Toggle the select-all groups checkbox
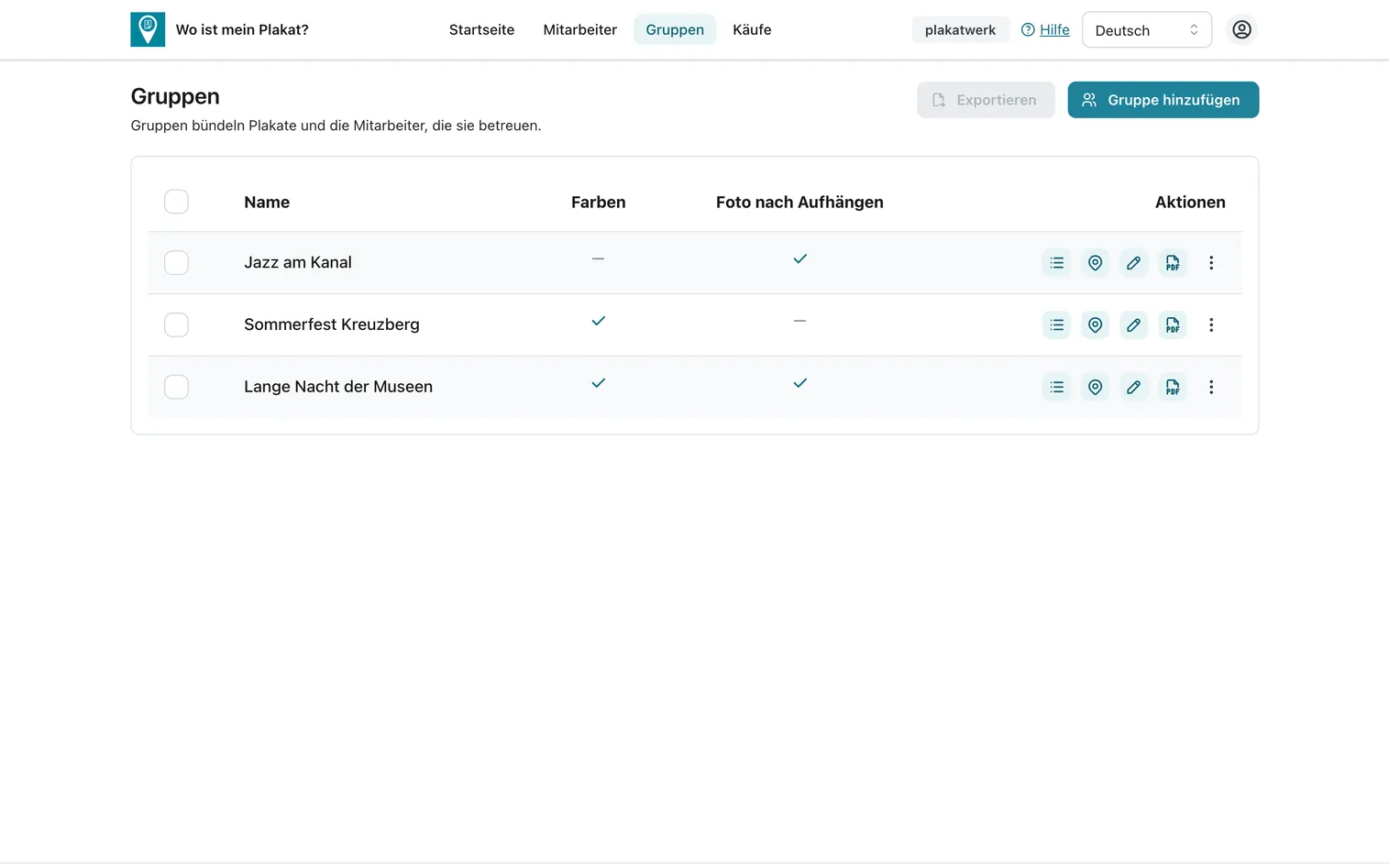1389x868 pixels. click(176, 202)
